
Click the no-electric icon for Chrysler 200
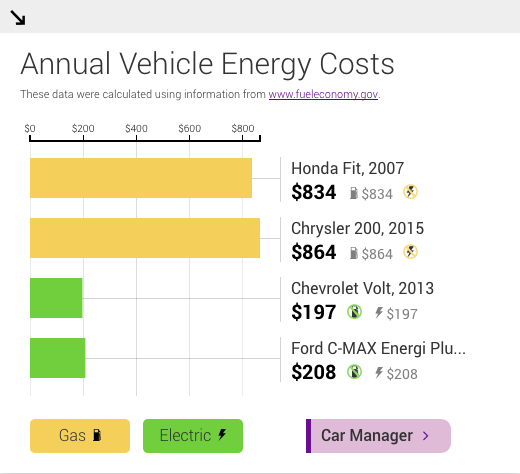(410, 252)
